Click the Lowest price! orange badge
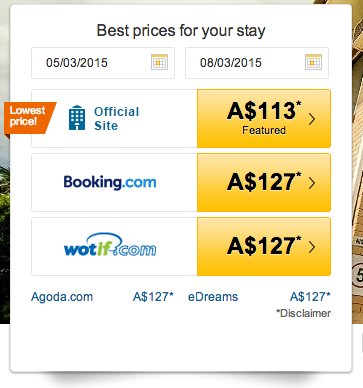 click(29, 118)
